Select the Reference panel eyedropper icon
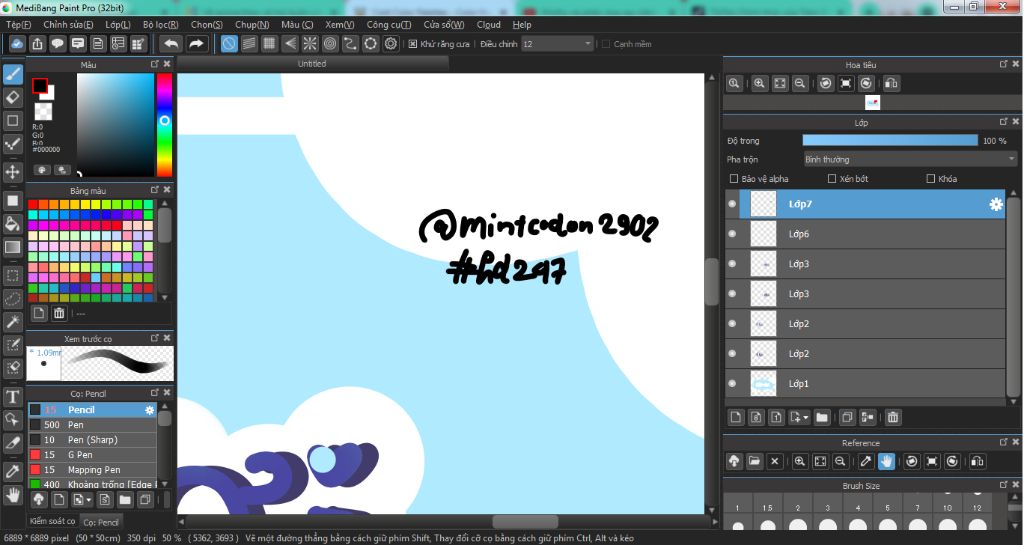This screenshot has width=1024, height=548. pos(865,461)
